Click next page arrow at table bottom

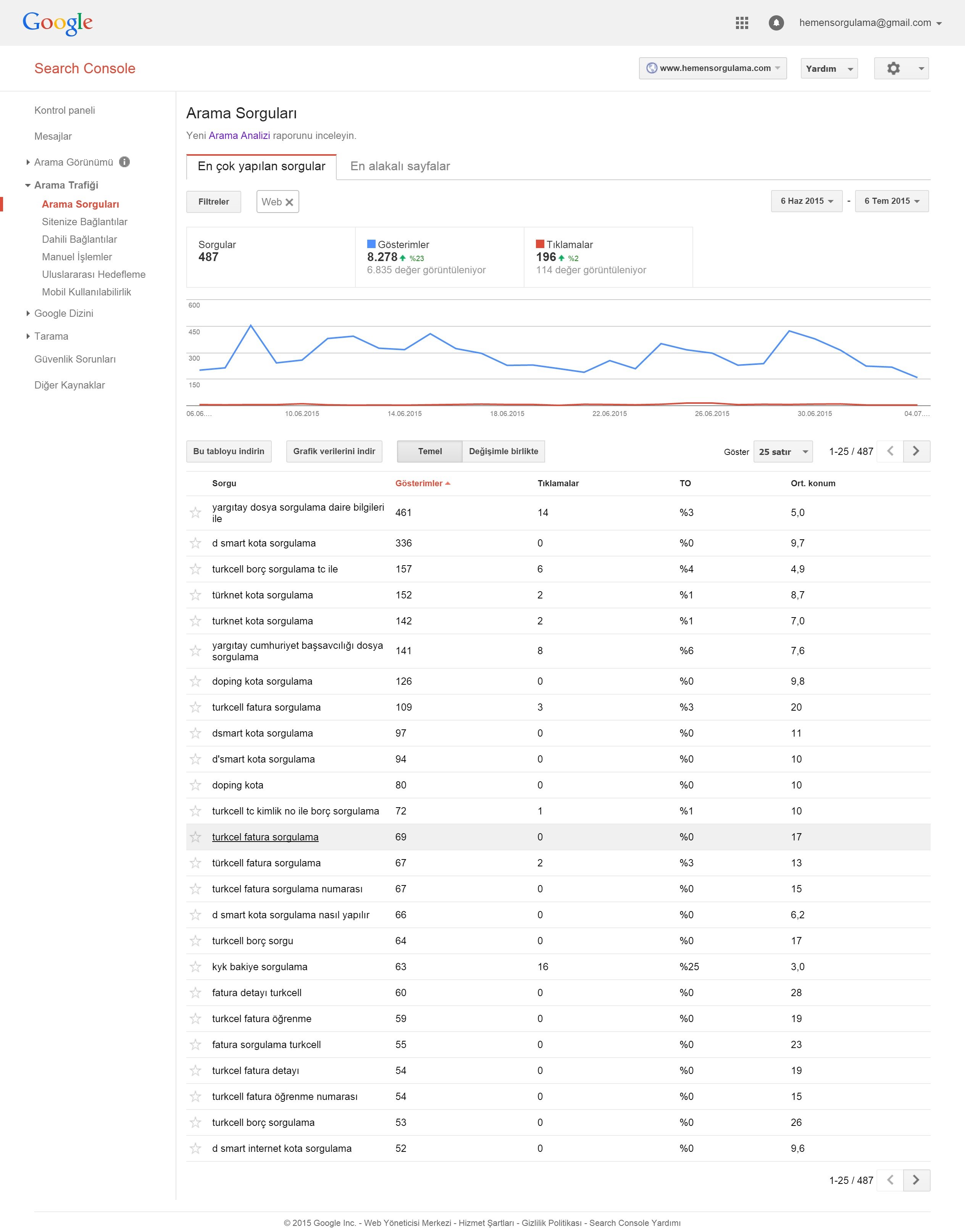(x=916, y=1180)
